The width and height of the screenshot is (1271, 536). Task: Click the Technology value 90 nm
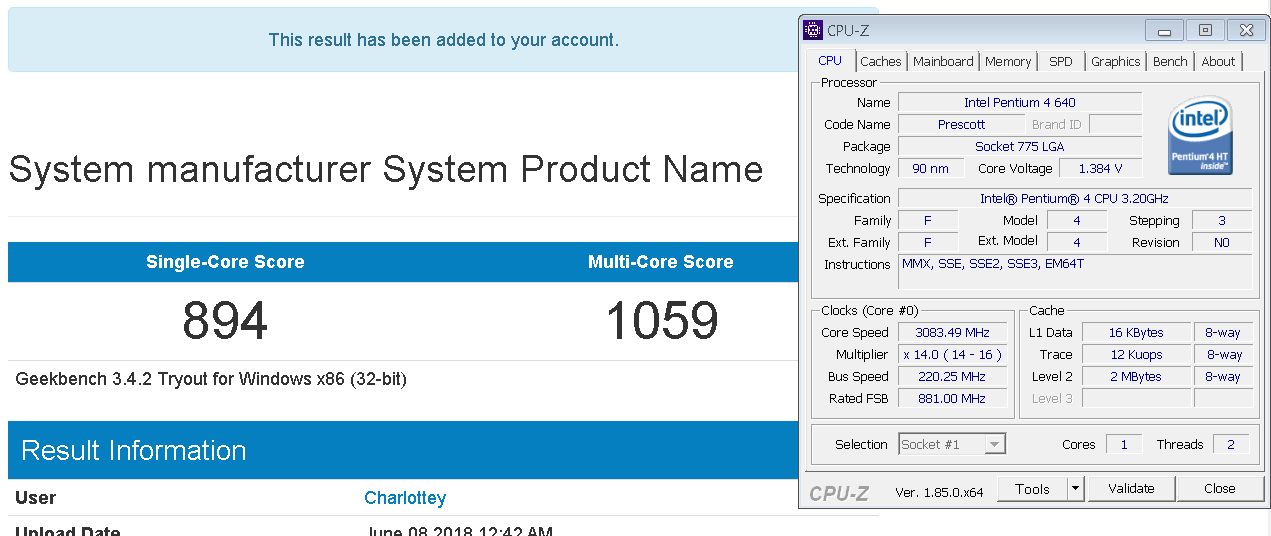pos(930,168)
